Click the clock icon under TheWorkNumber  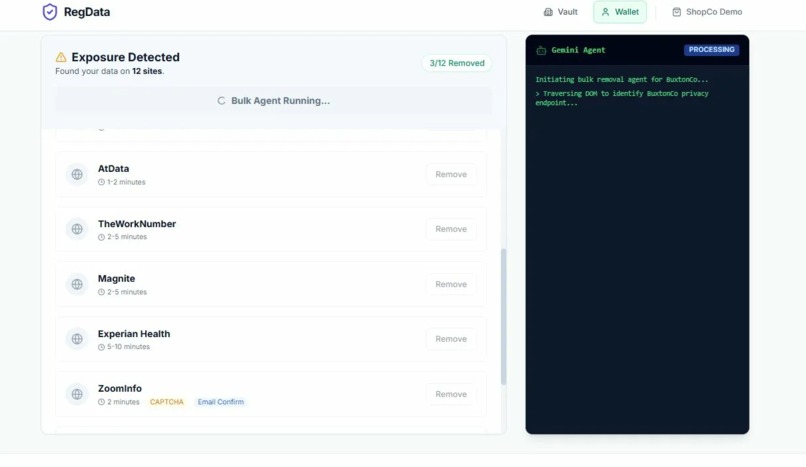point(101,237)
